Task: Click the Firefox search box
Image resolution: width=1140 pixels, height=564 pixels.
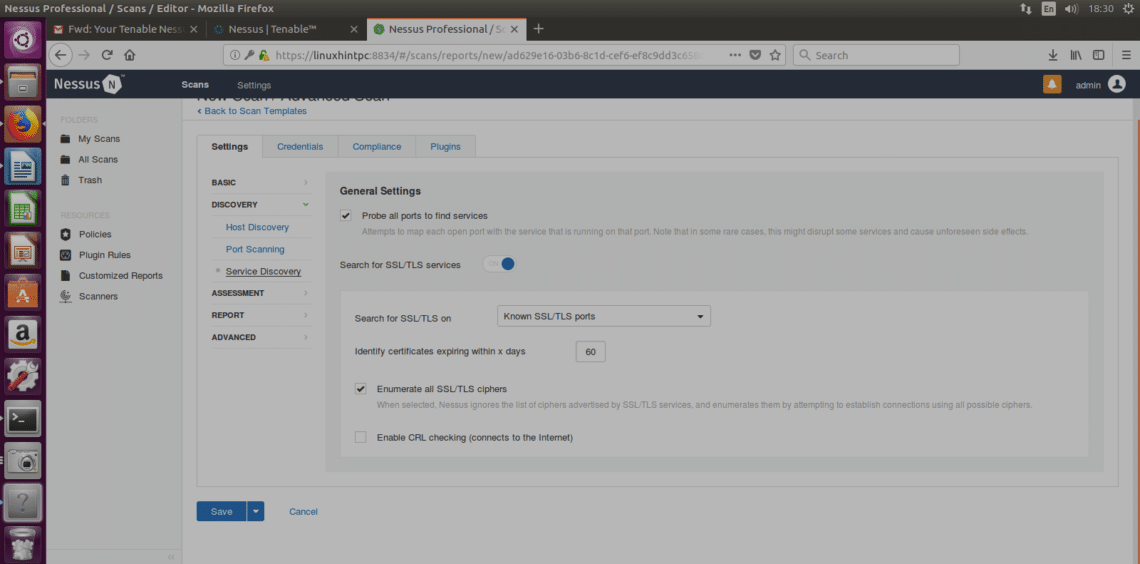Action: (876, 55)
